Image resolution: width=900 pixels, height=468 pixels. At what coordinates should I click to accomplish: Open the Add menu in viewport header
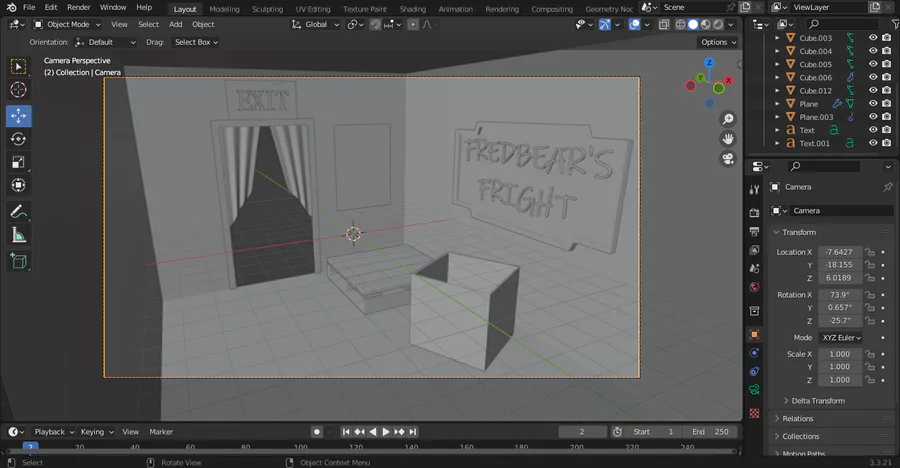[176, 25]
